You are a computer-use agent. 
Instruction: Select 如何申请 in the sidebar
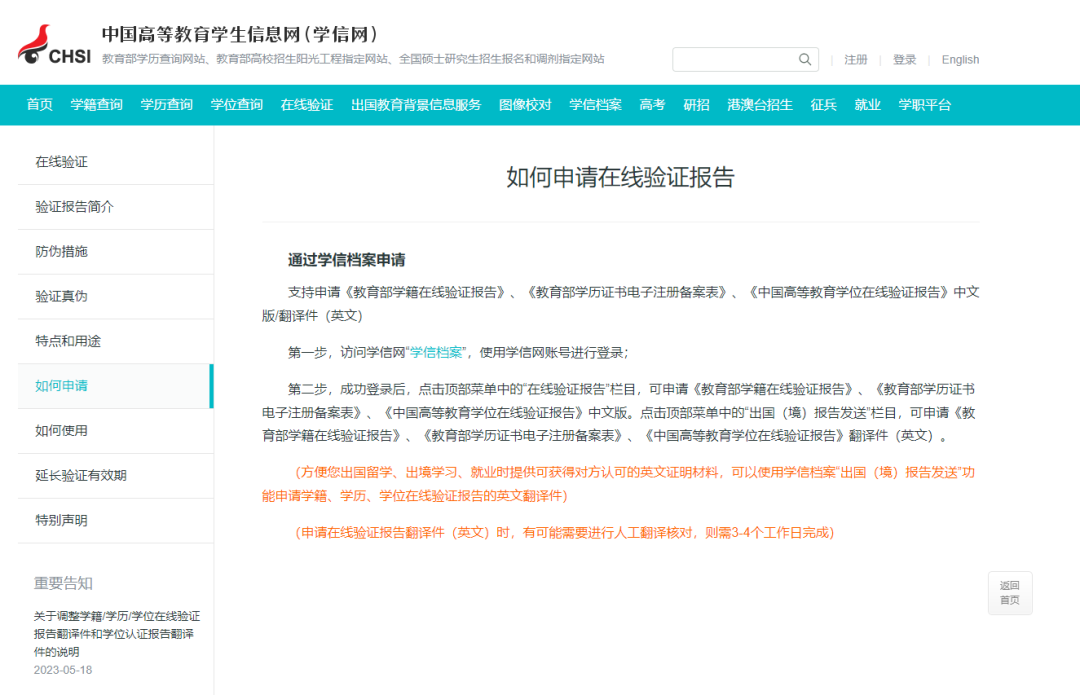tap(116, 386)
